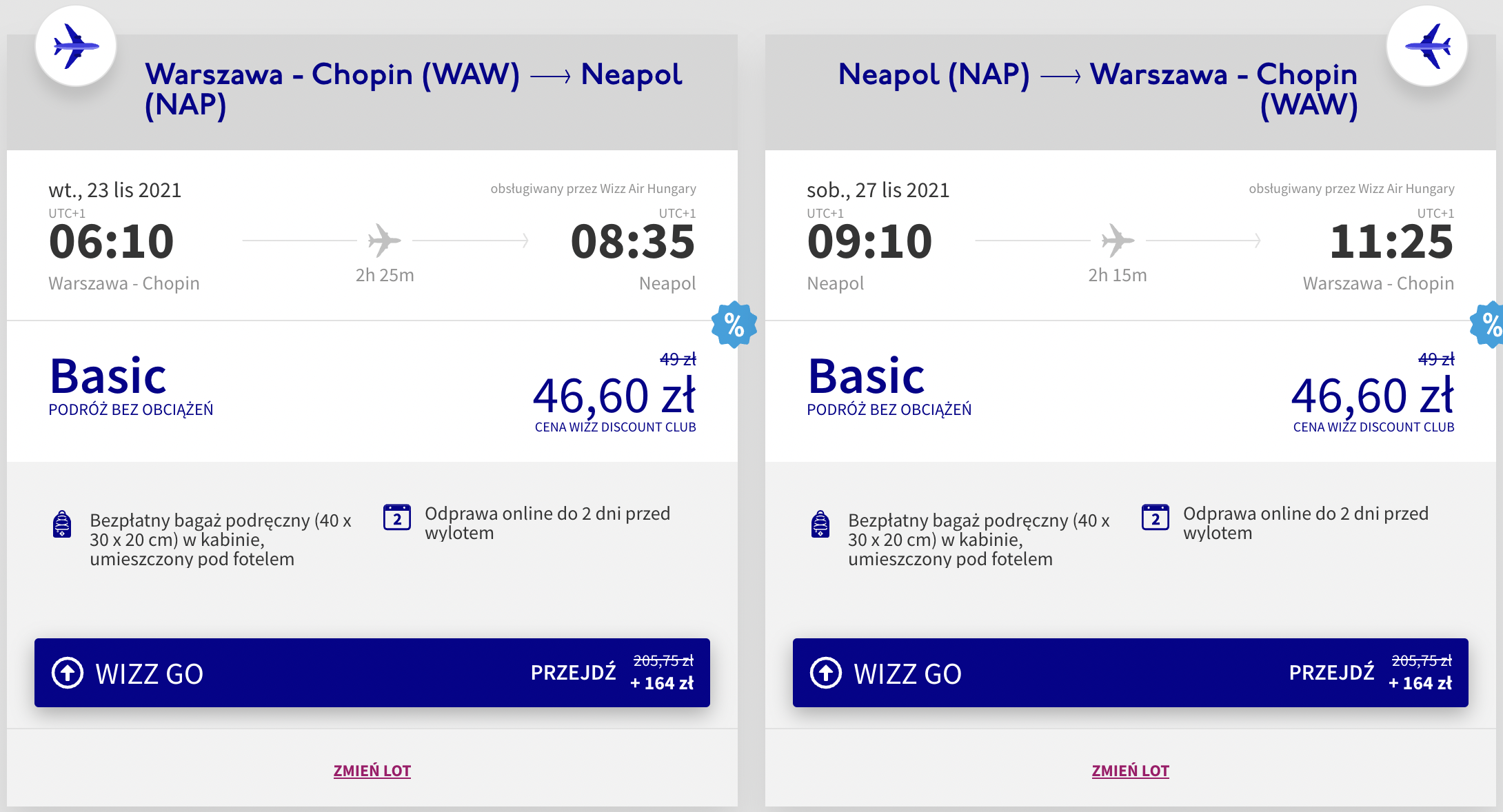Upgrade return flight via PRZEJDŹ + 164 zł
Screen dimensions: 1503x812
[1370, 673]
